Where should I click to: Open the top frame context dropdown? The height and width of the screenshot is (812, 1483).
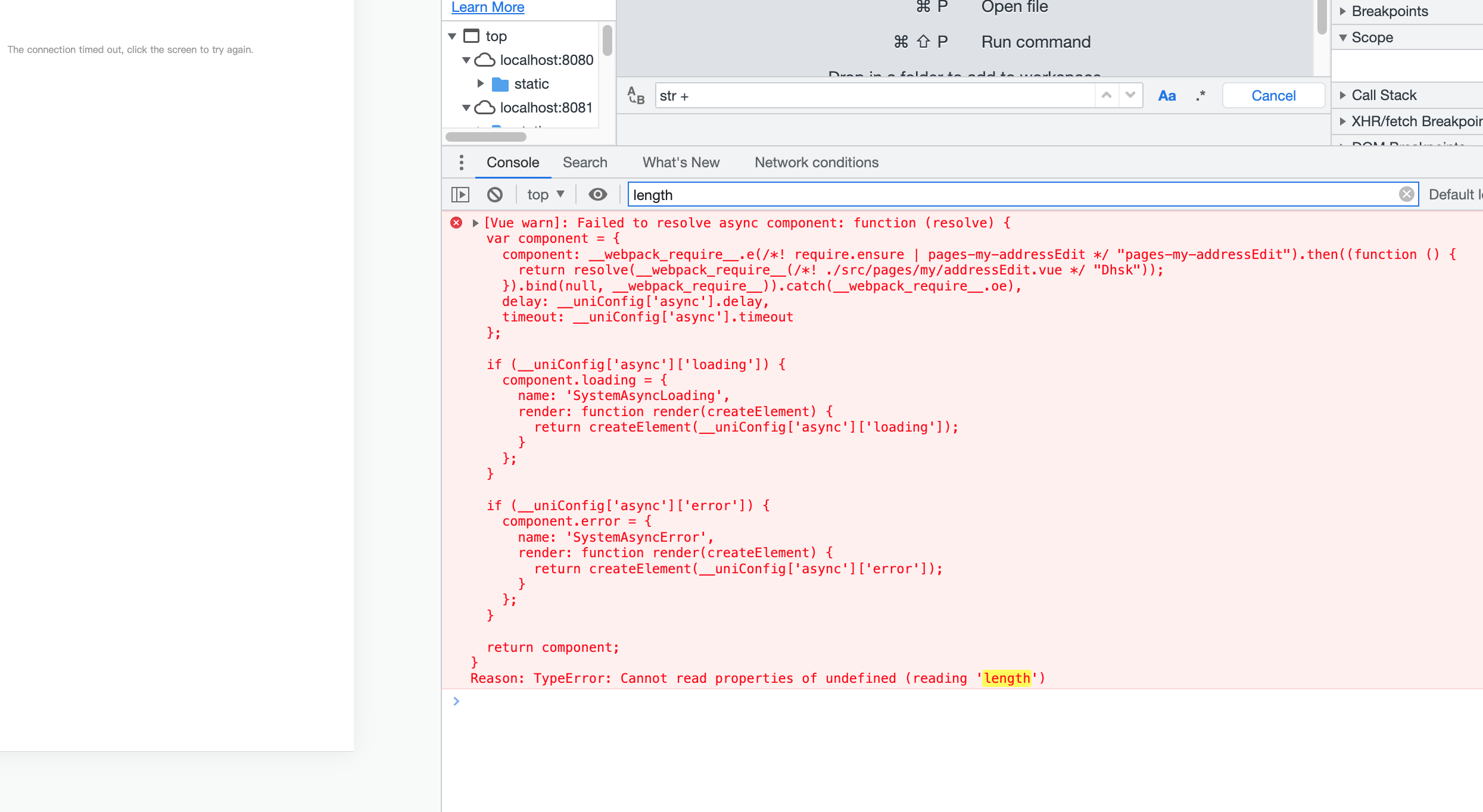(544, 194)
